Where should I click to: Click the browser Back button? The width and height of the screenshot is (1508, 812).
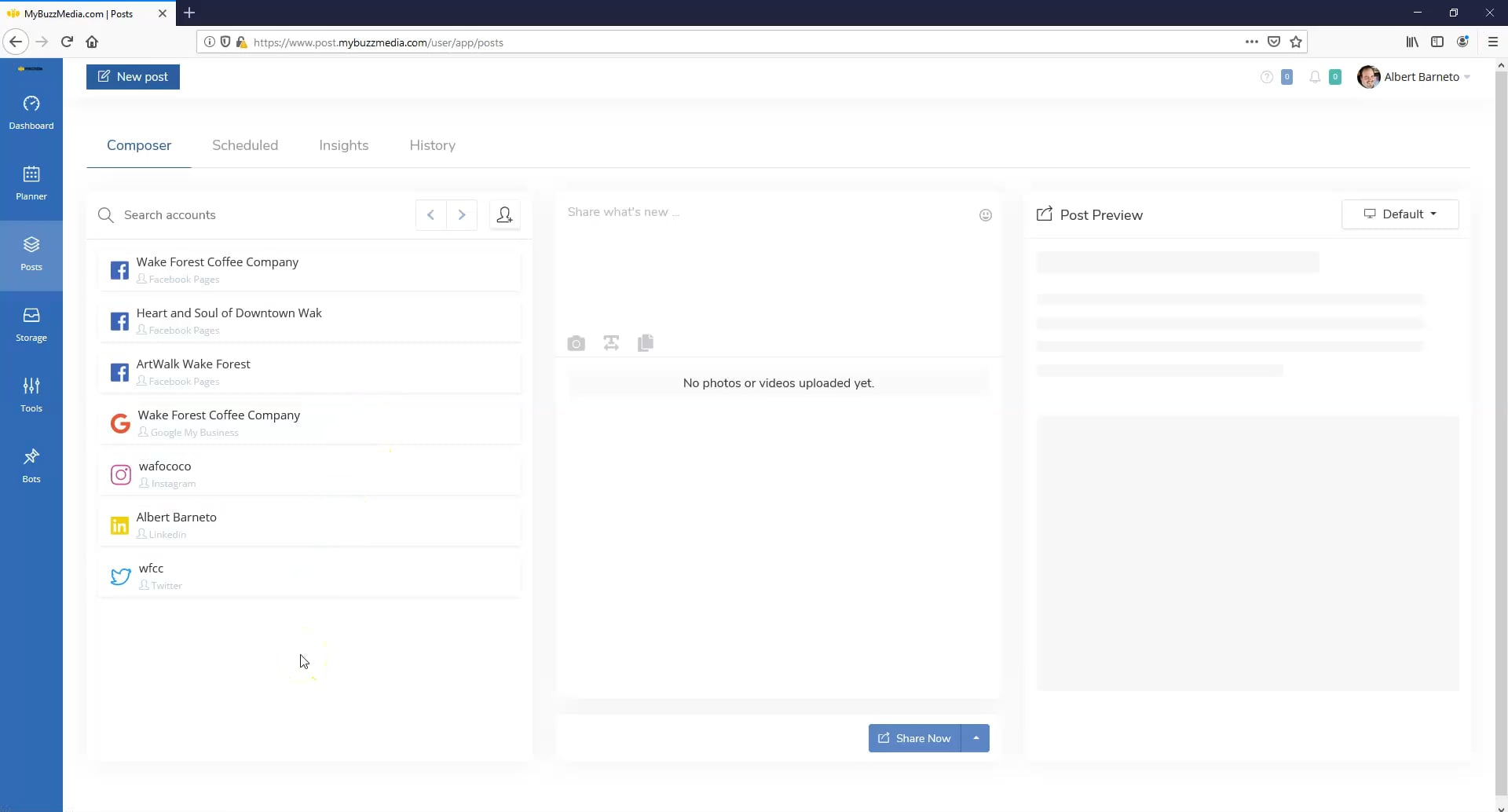tap(16, 42)
